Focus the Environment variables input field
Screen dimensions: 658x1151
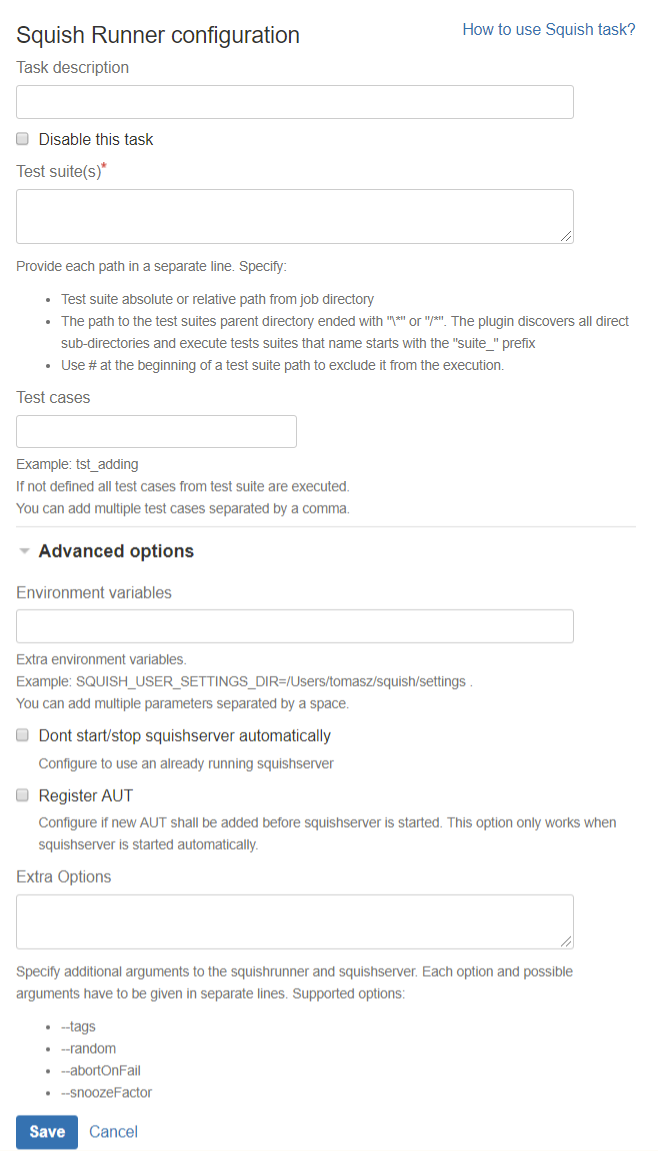[x=295, y=626]
